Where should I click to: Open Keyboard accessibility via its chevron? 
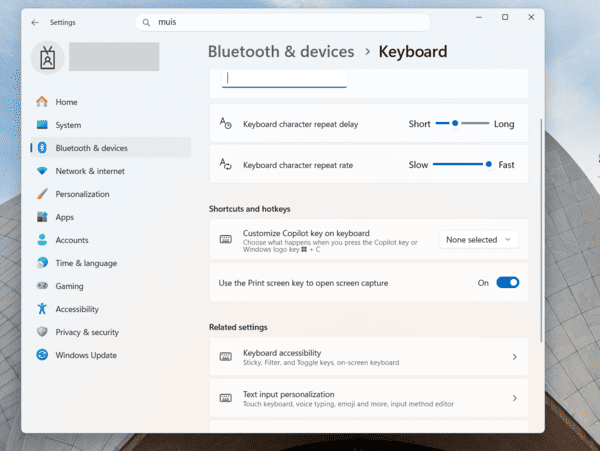click(515, 357)
